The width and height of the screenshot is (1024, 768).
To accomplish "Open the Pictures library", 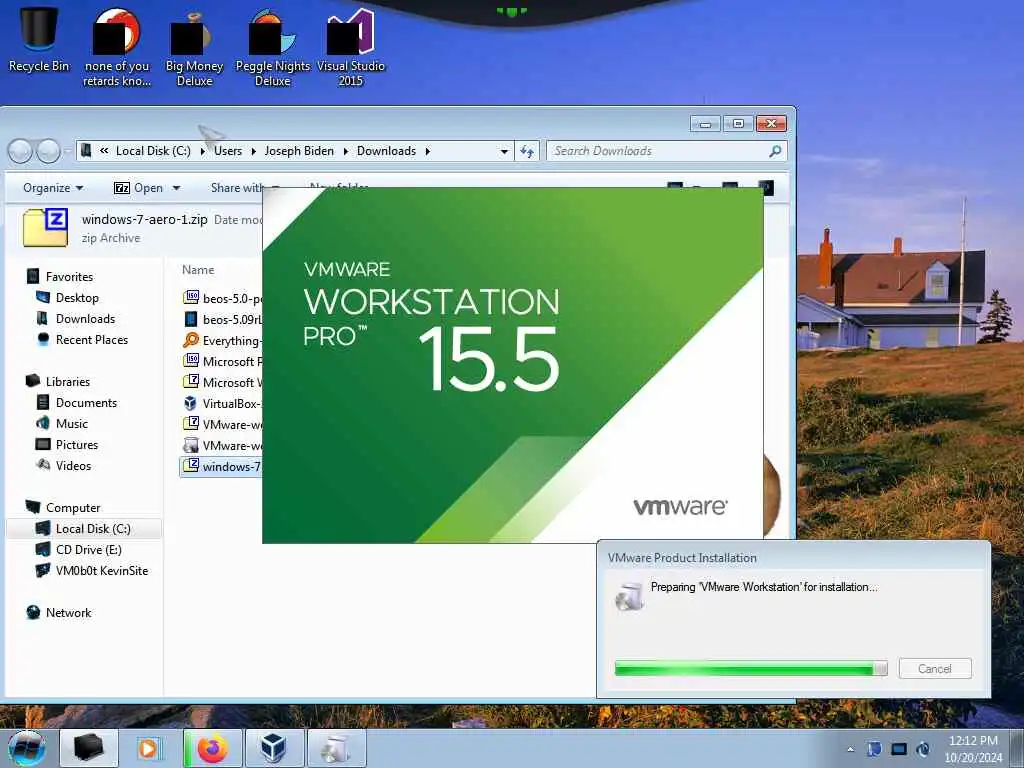I will (76, 444).
